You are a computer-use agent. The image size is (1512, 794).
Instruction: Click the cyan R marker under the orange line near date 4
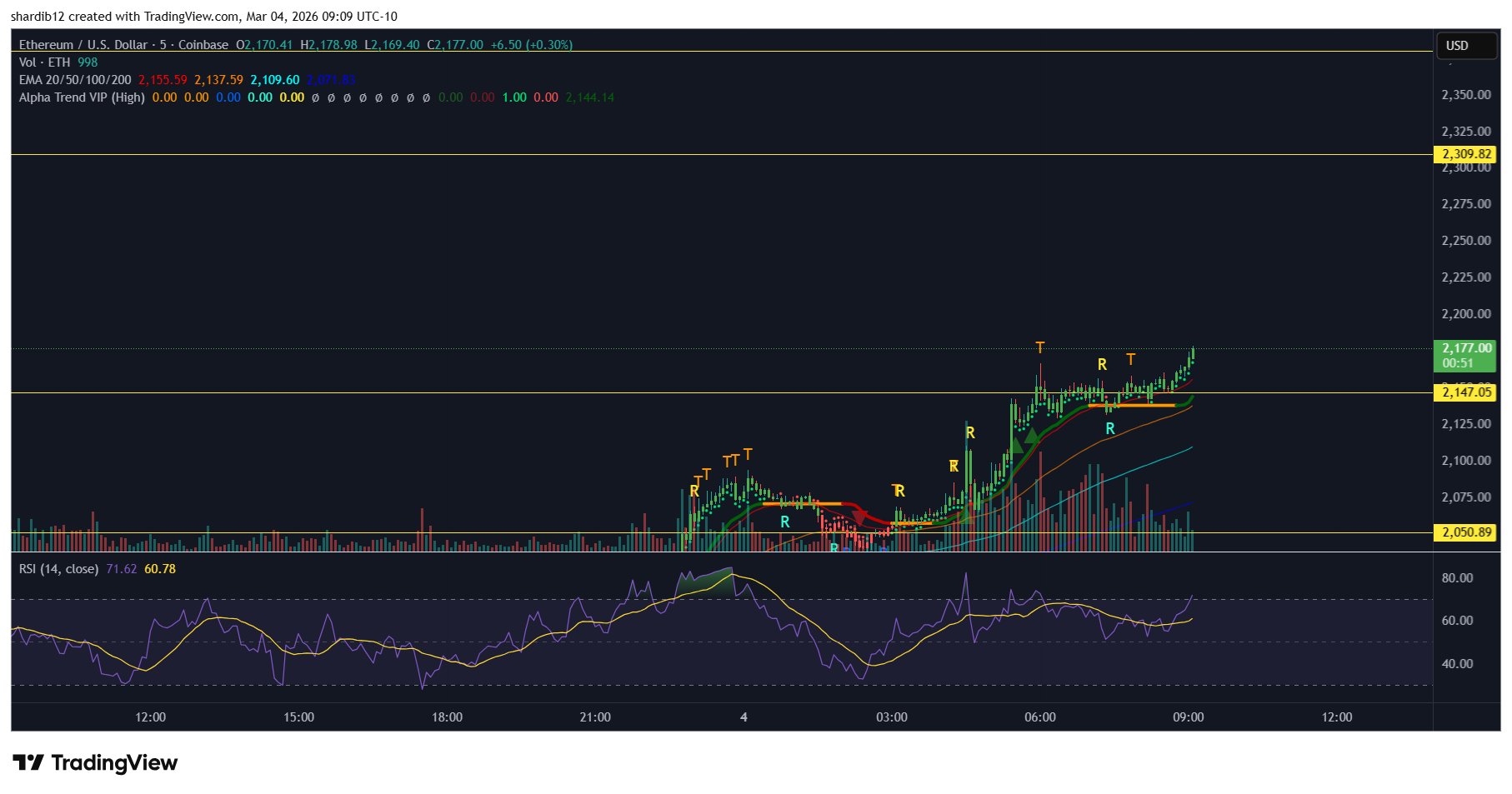pyautogui.click(x=784, y=522)
